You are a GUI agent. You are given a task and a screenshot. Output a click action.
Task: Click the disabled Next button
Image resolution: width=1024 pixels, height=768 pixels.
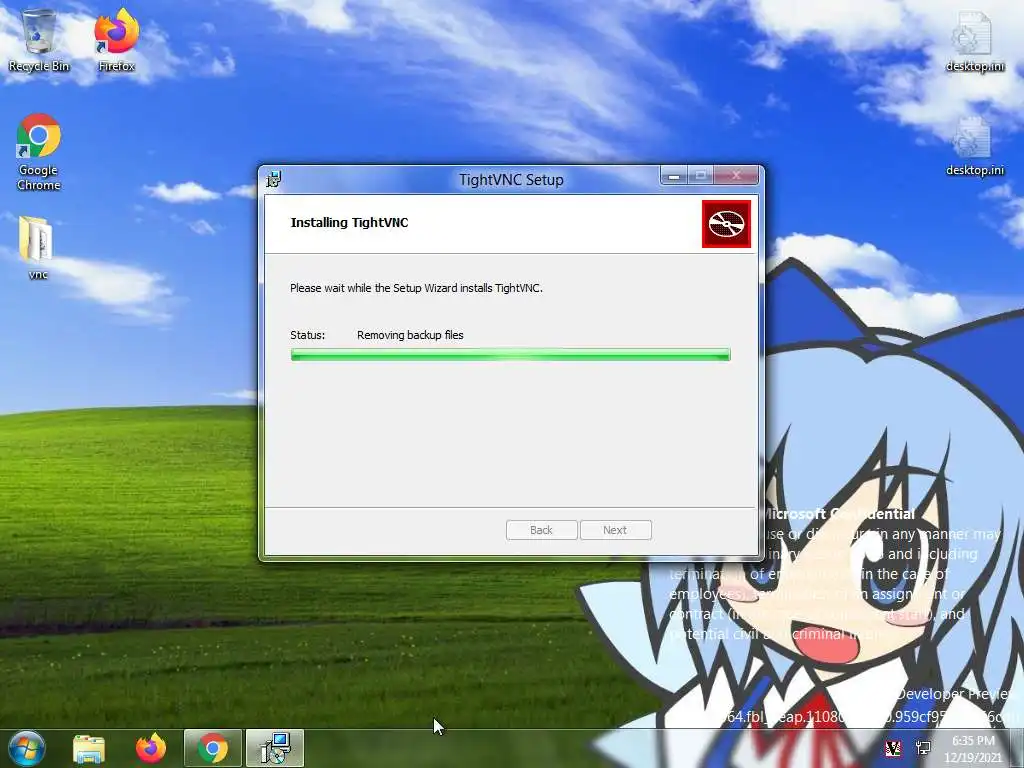(x=615, y=530)
